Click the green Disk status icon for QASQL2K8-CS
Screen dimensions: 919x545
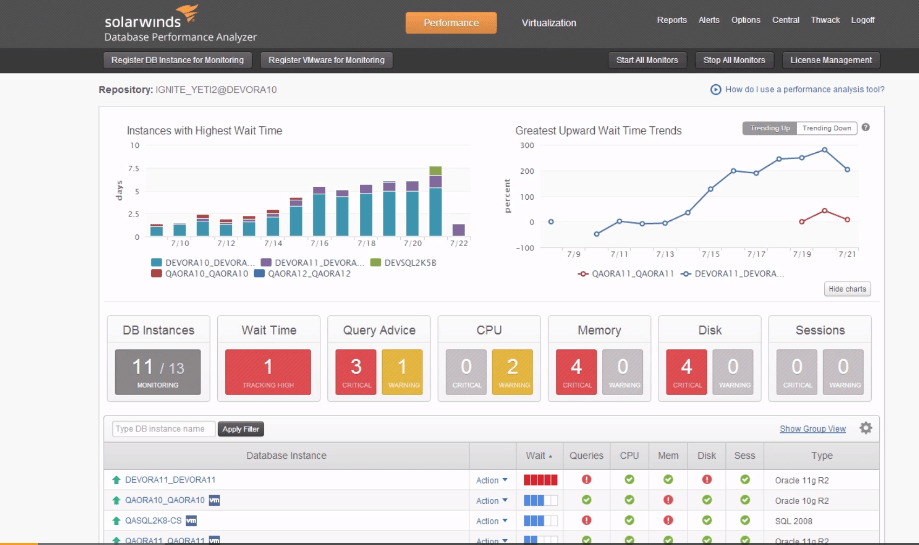coord(707,520)
